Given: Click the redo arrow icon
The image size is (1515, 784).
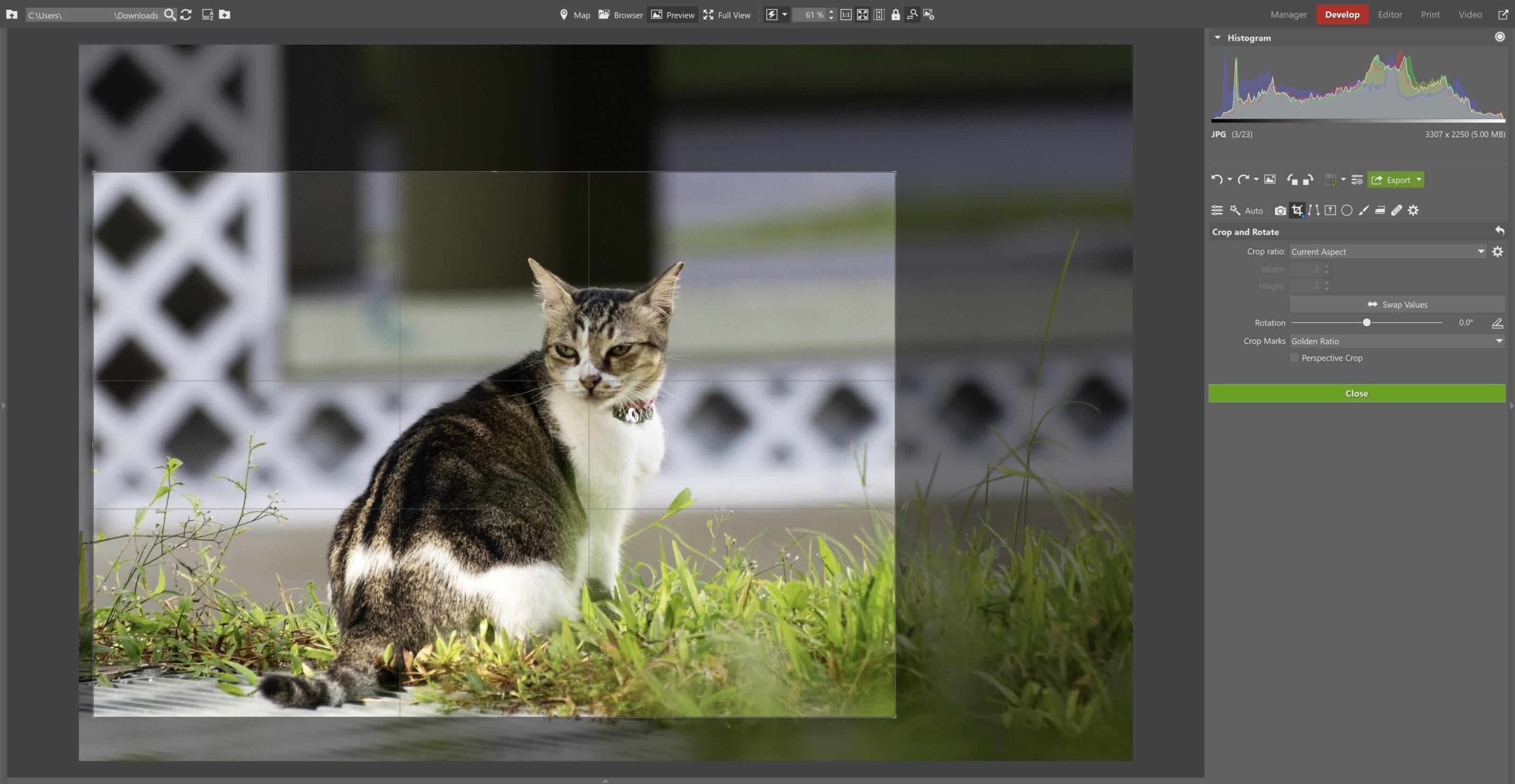Looking at the screenshot, I should point(1242,180).
